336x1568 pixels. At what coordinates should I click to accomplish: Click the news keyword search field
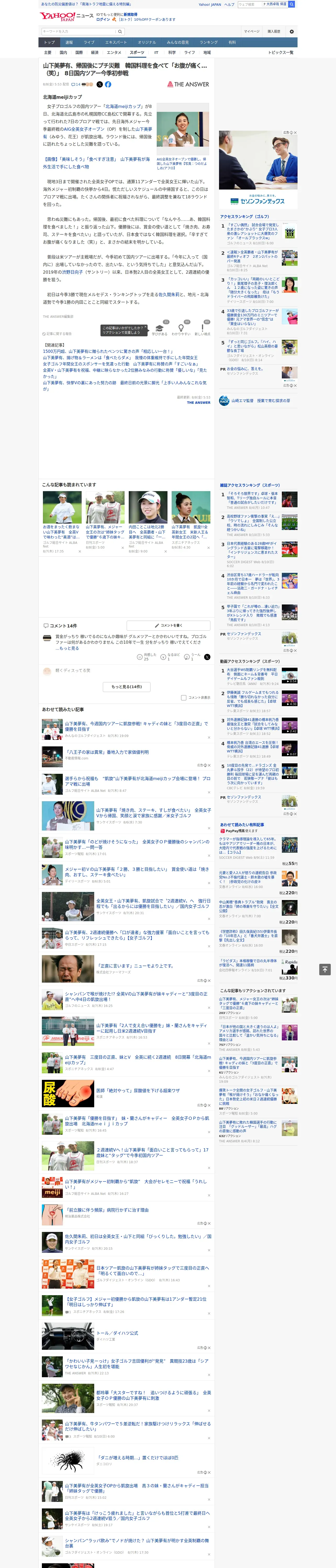click(79, 31)
